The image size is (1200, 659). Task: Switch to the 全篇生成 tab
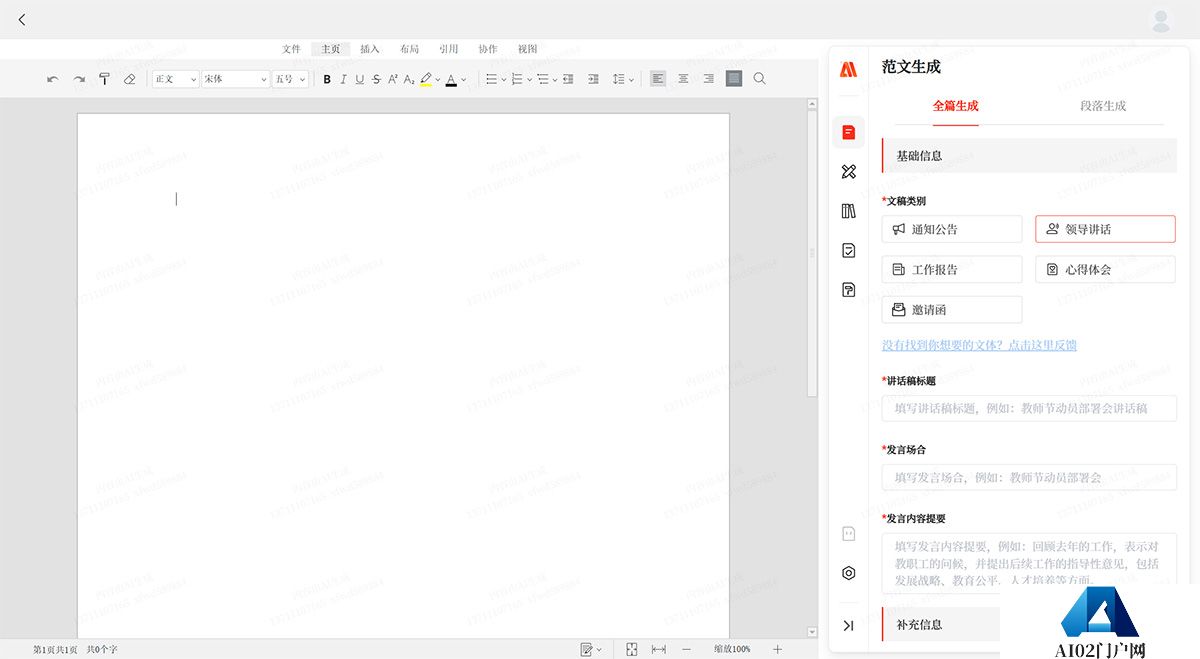(955, 105)
